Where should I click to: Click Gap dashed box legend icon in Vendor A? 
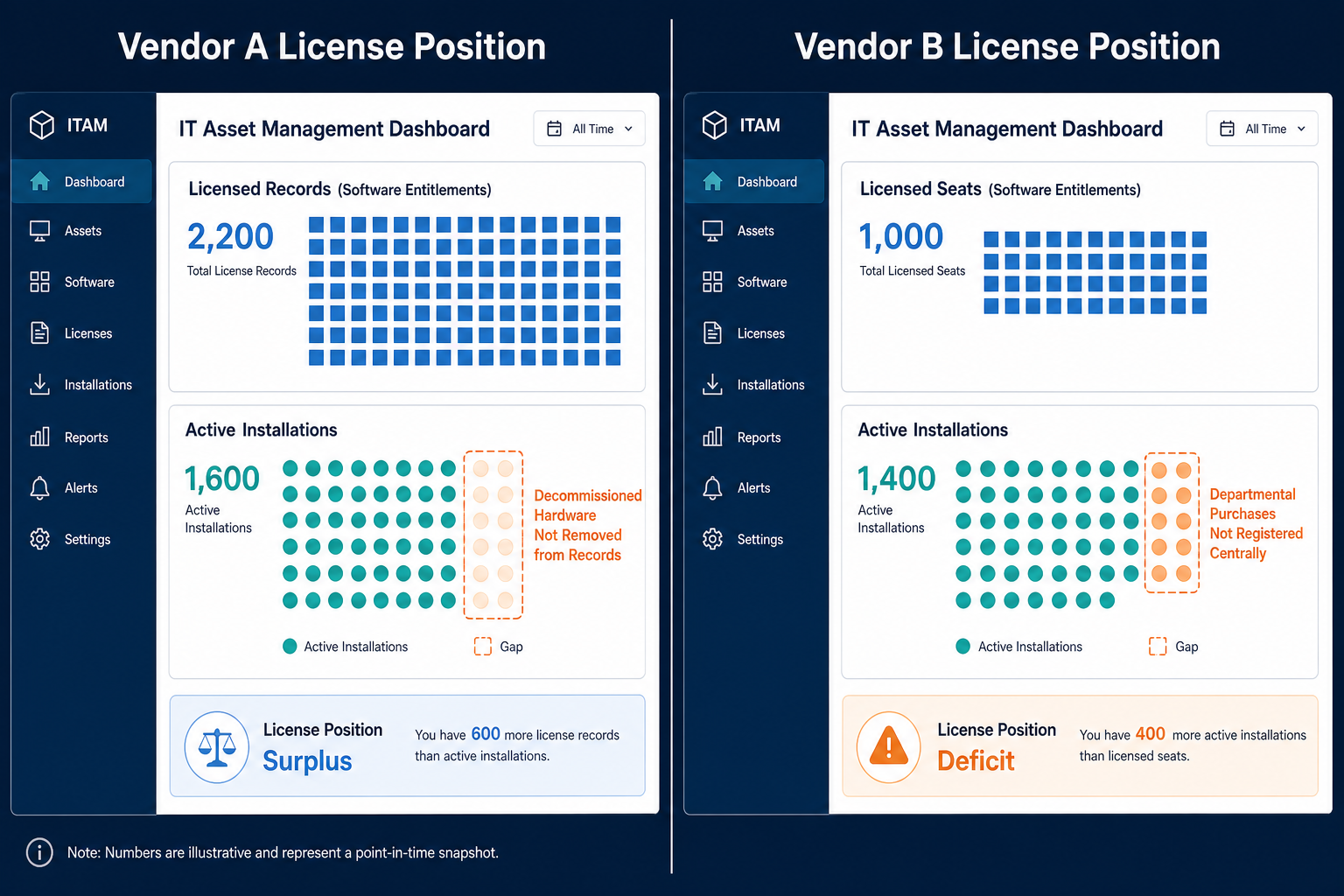tap(483, 647)
